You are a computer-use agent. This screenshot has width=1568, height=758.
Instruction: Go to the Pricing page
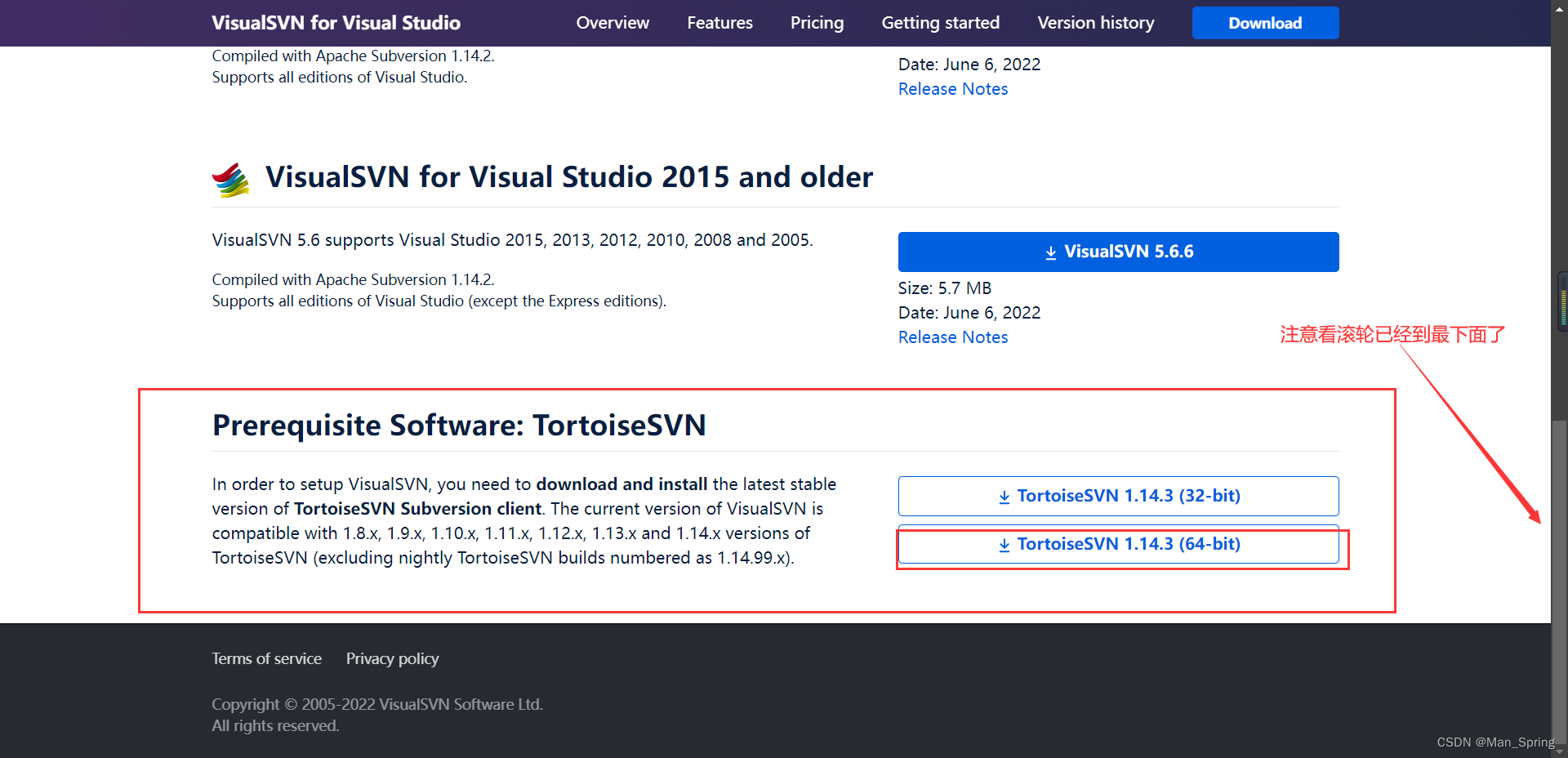pos(817,23)
